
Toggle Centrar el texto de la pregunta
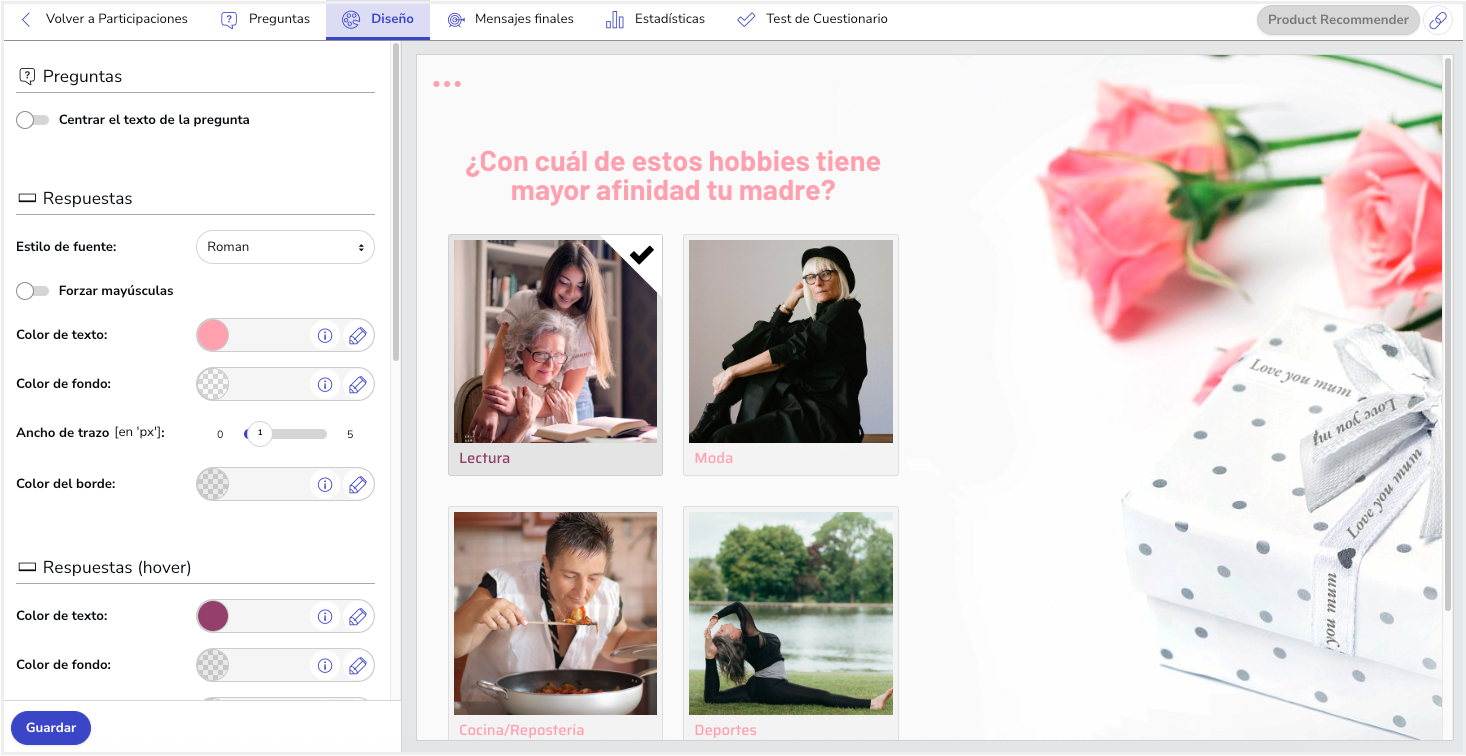click(33, 120)
